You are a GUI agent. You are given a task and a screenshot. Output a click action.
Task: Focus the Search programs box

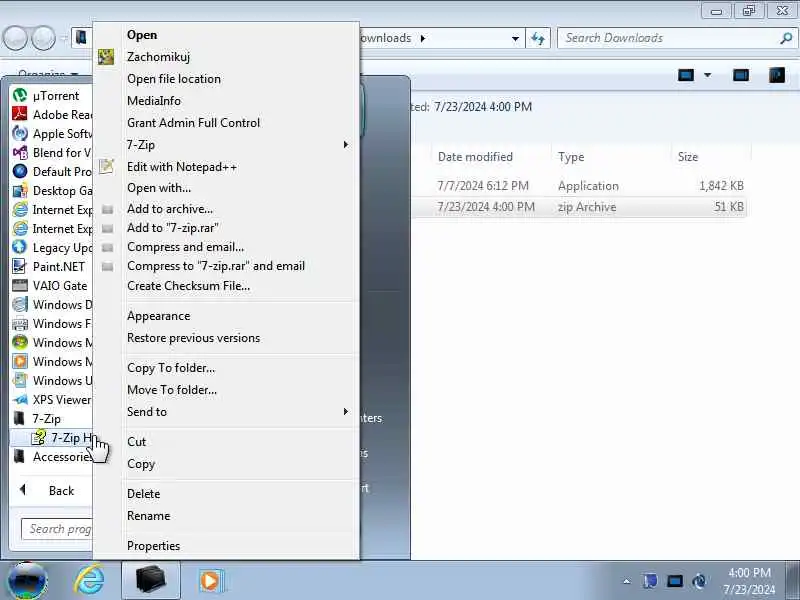coord(57,529)
